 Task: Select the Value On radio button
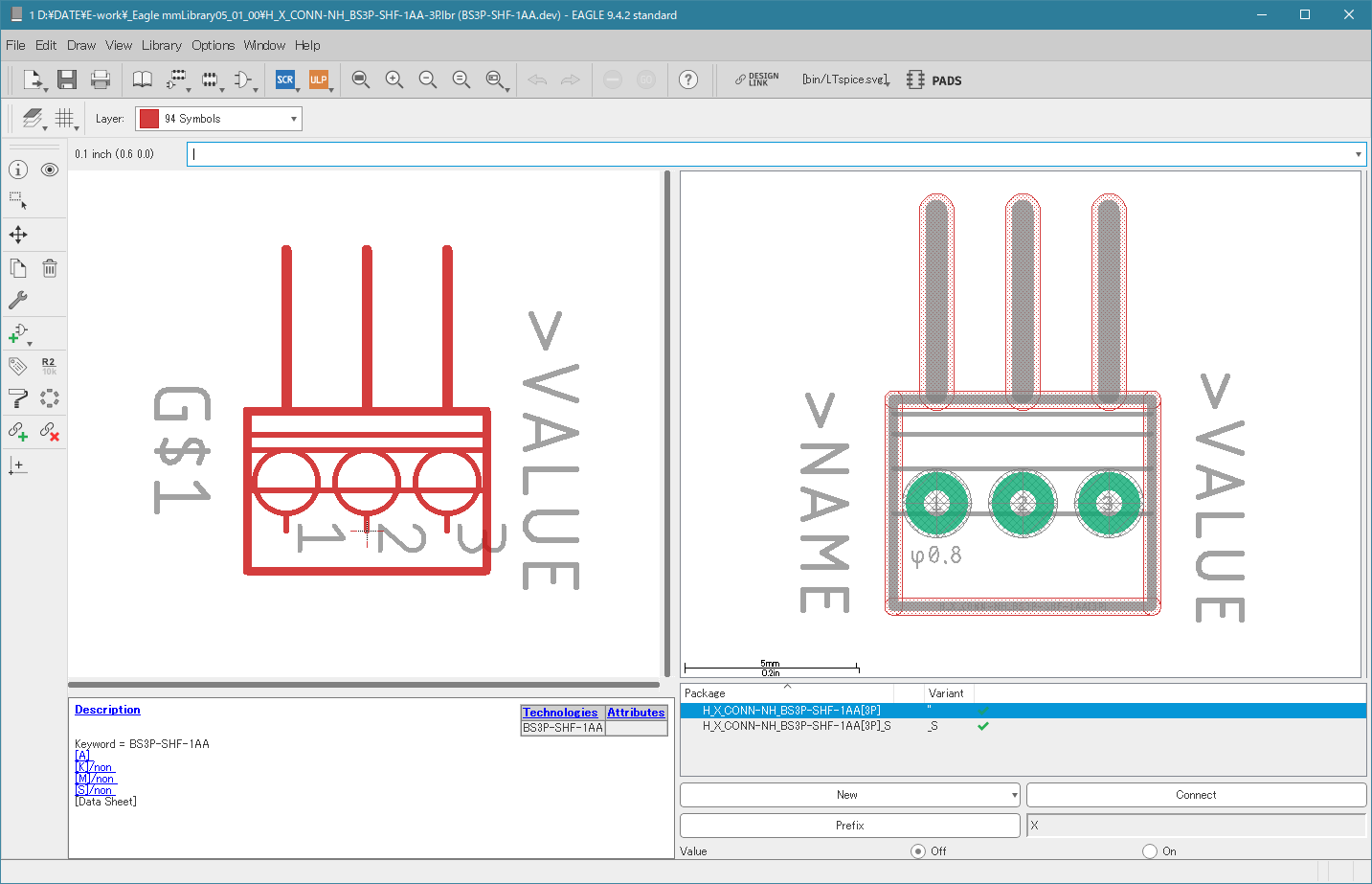coord(1150,850)
